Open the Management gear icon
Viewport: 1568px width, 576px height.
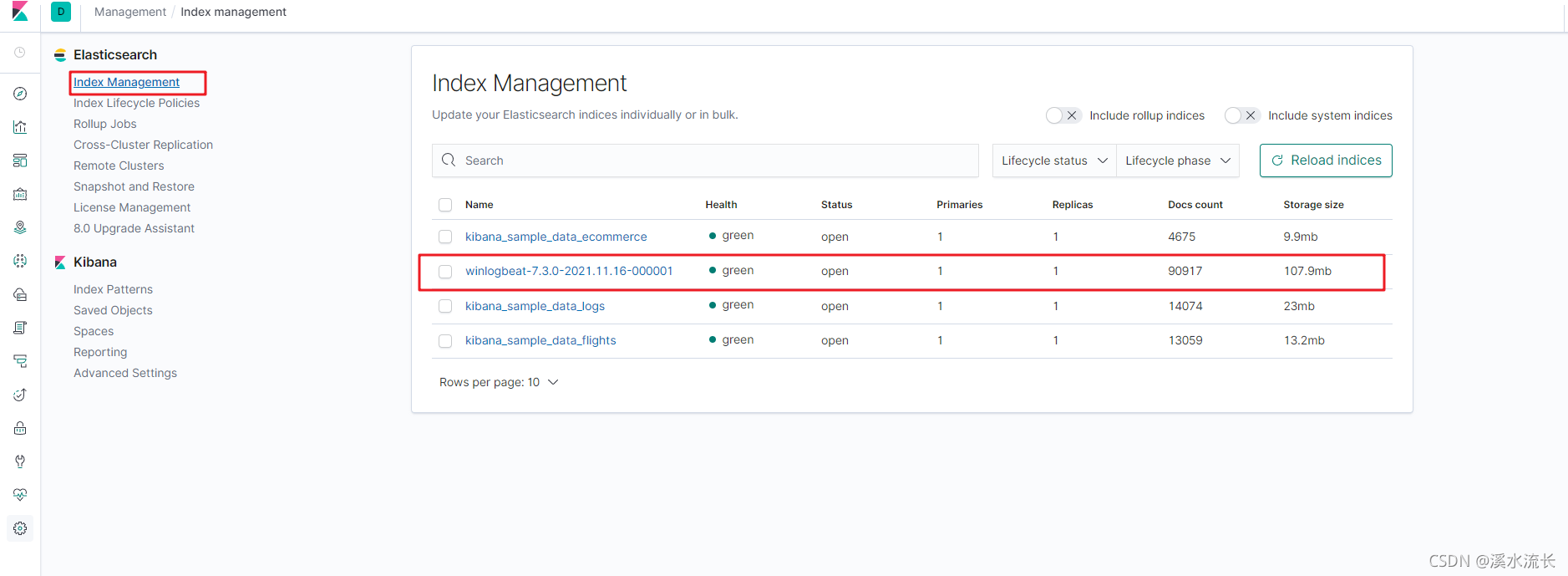click(20, 528)
